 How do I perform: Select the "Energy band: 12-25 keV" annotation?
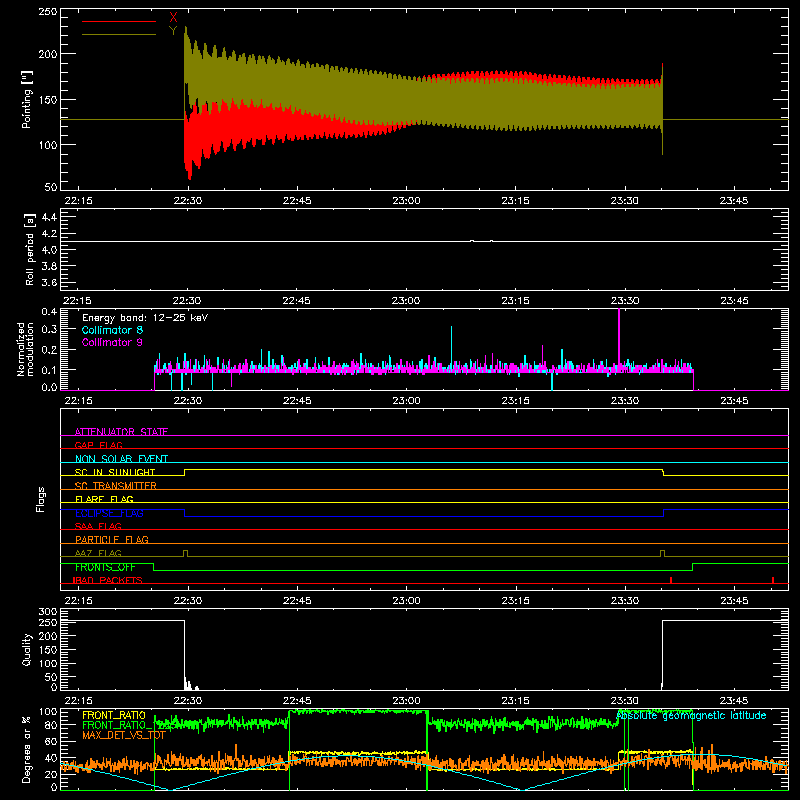pyautogui.click(x=145, y=318)
